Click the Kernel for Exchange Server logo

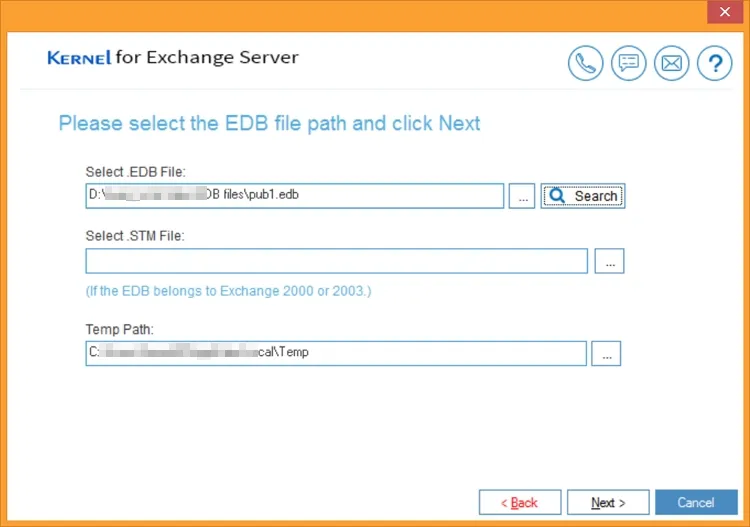point(173,57)
